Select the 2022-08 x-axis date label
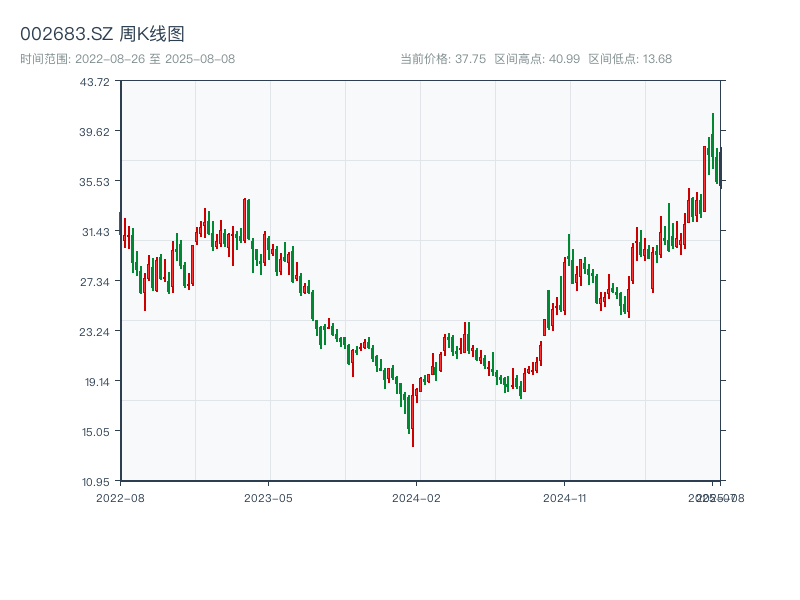Screen dimensions: 800x600 click(x=120, y=497)
